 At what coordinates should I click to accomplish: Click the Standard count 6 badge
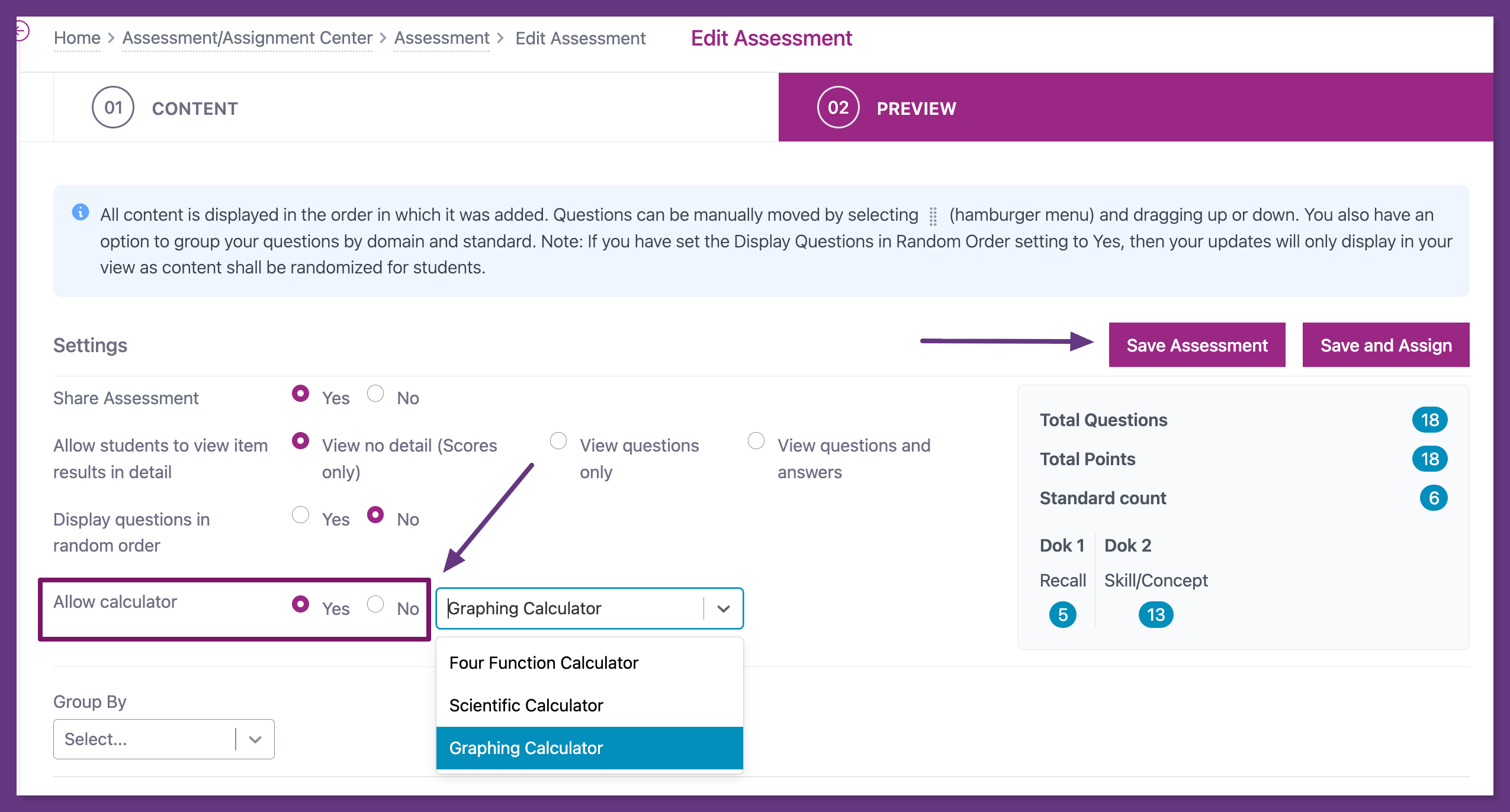pyautogui.click(x=1433, y=498)
